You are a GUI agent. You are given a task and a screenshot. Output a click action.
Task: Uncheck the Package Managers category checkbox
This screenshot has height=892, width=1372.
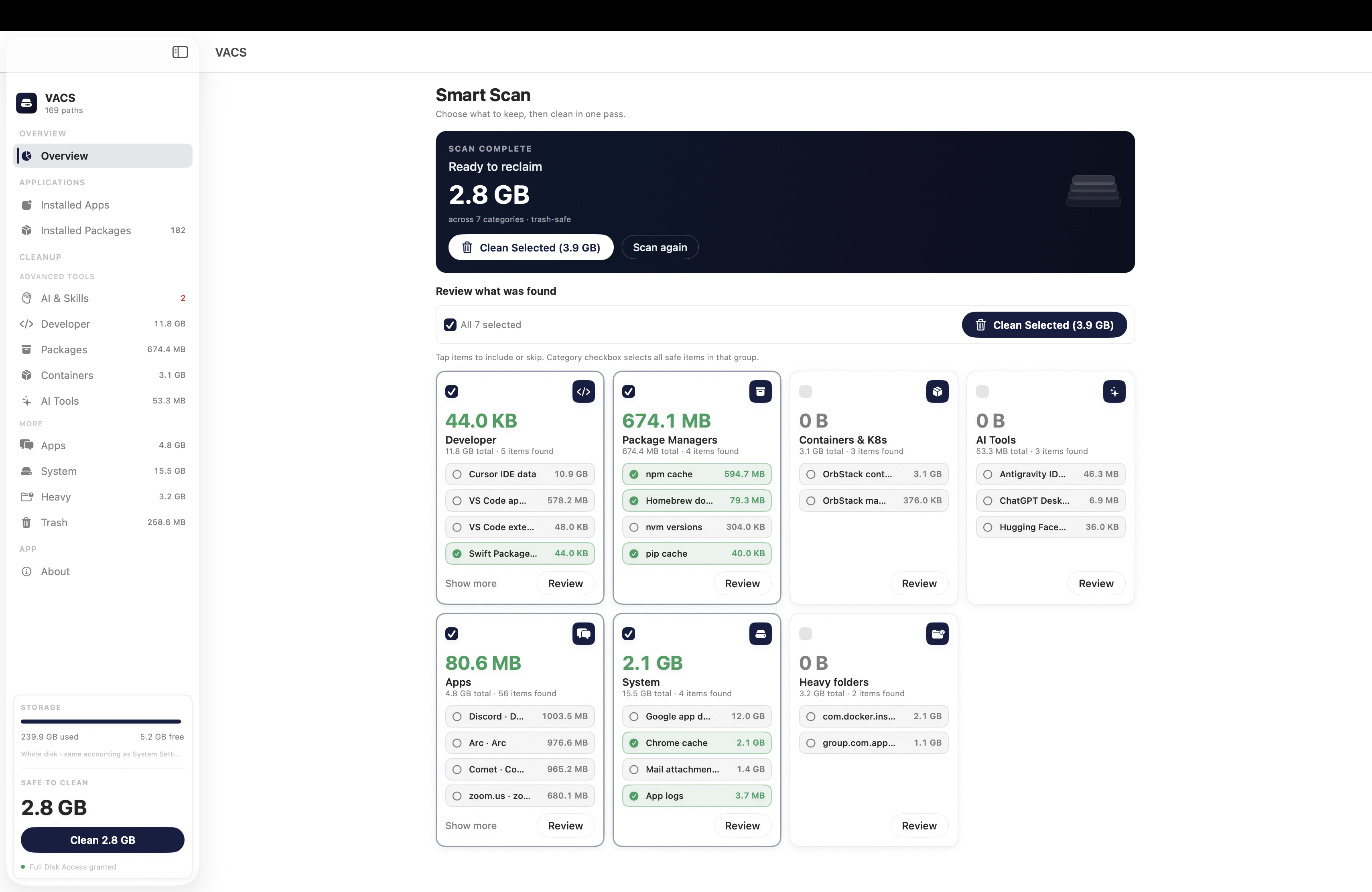pyautogui.click(x=629, y=392)
